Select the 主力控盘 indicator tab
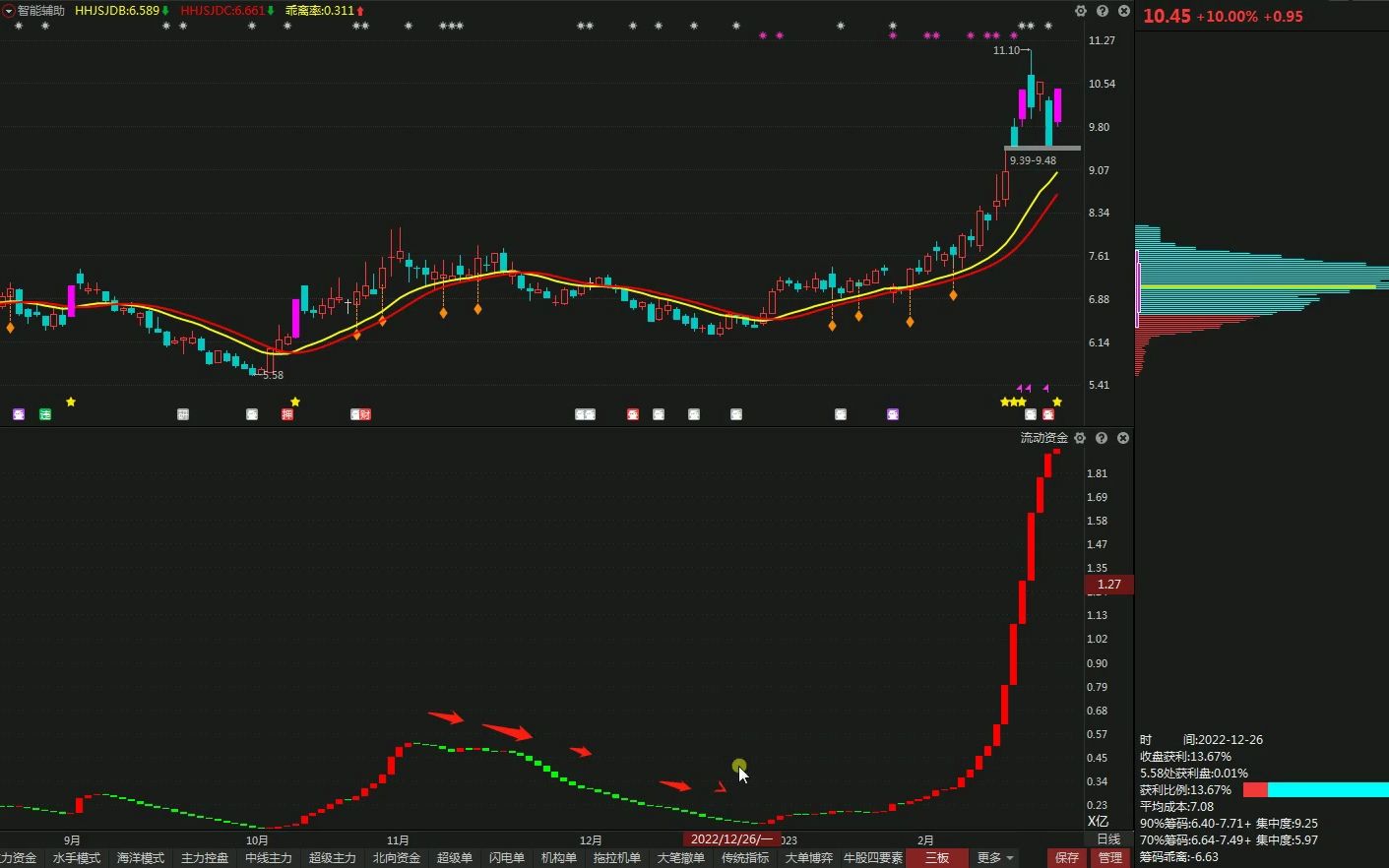 coord(205,858)
